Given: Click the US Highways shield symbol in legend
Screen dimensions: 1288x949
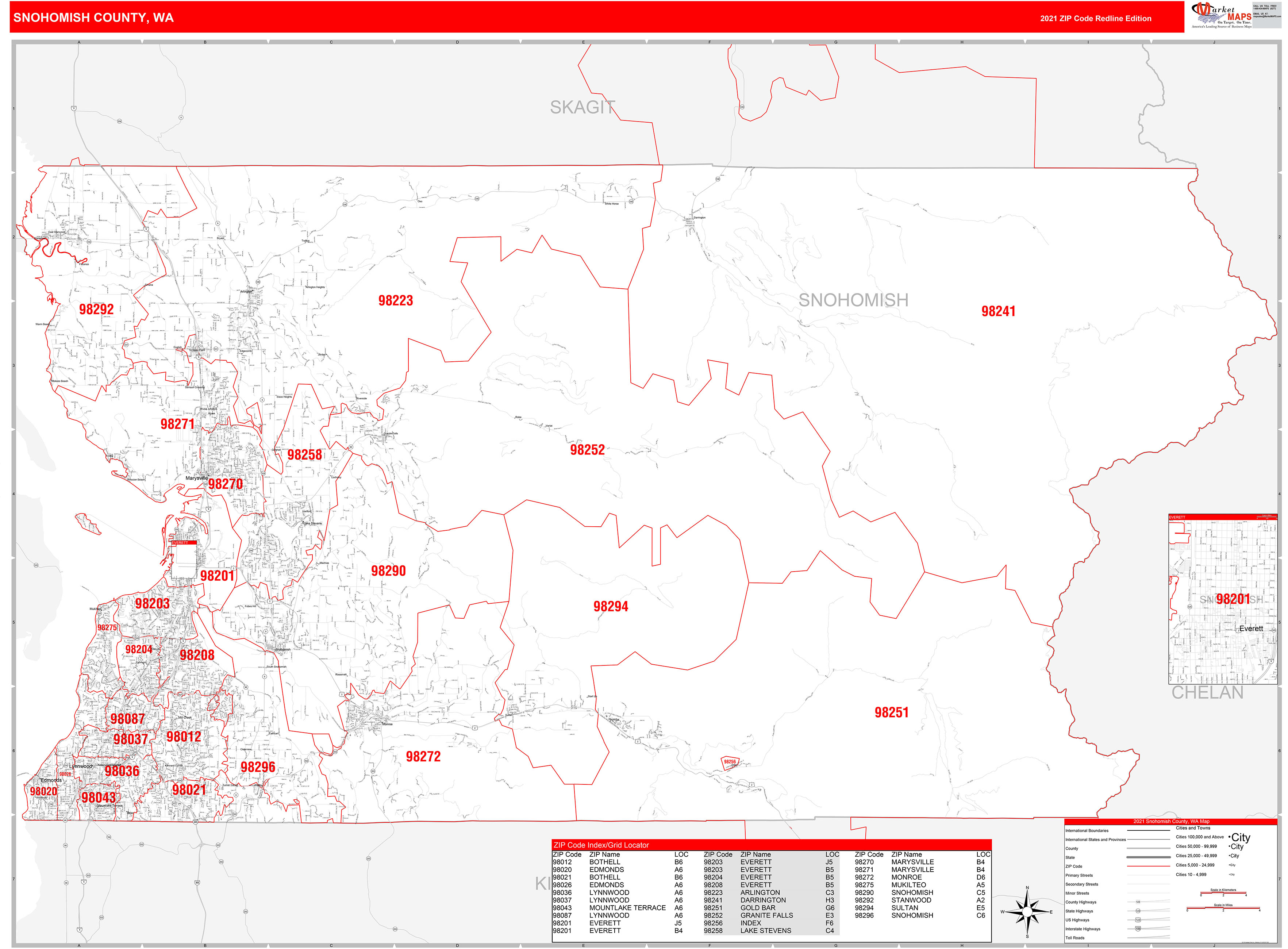Looking at the screenshot, I should pos(1138,920).
